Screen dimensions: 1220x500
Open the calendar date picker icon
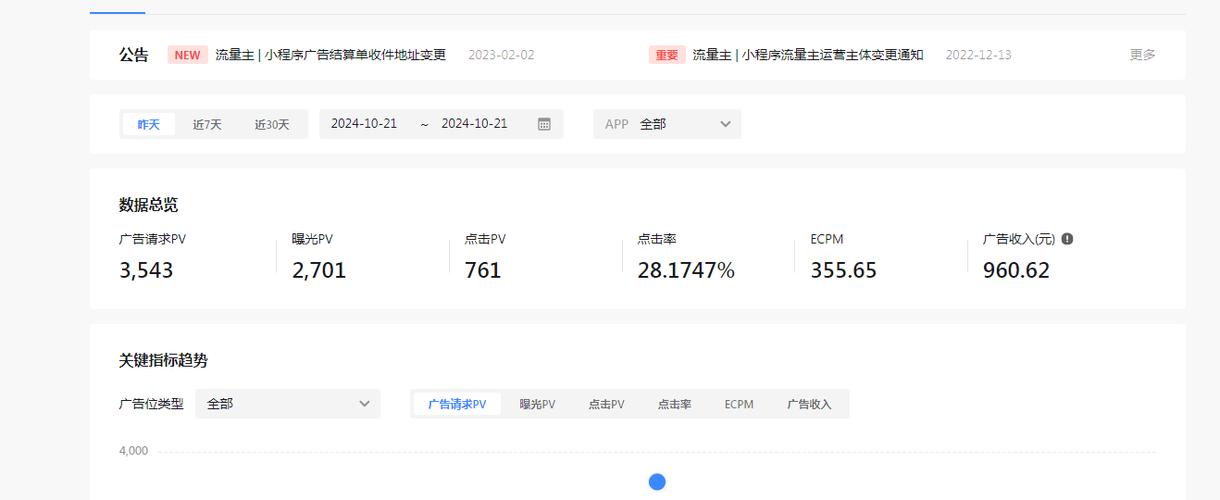[544, 124]
